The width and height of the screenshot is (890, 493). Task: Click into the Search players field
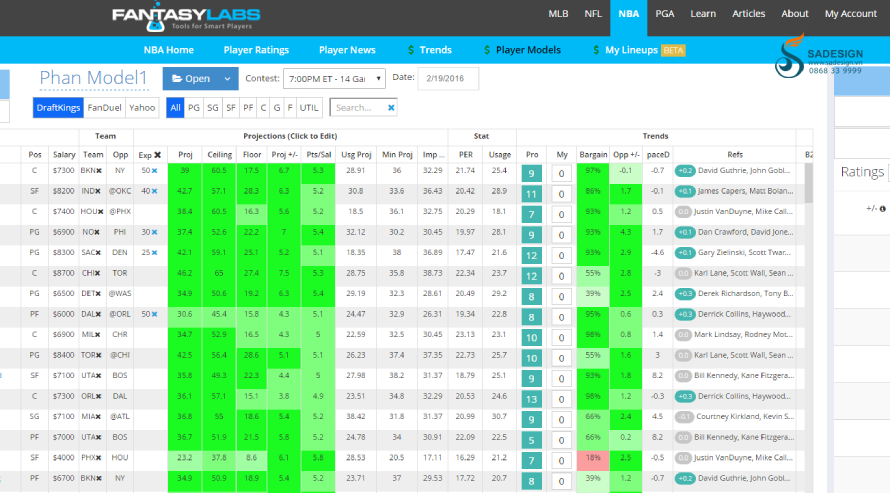(x=358, y=107)
